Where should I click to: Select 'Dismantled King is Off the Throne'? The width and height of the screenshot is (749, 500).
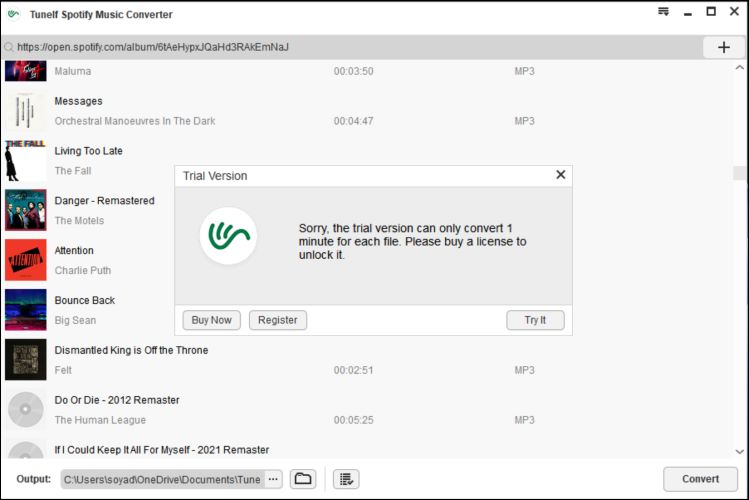(131, 350)
